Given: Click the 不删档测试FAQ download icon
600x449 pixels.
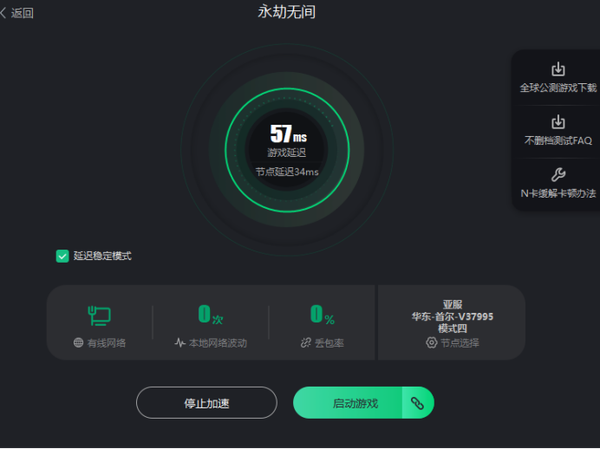Looking at the screenshot, I should pos(558,122).
